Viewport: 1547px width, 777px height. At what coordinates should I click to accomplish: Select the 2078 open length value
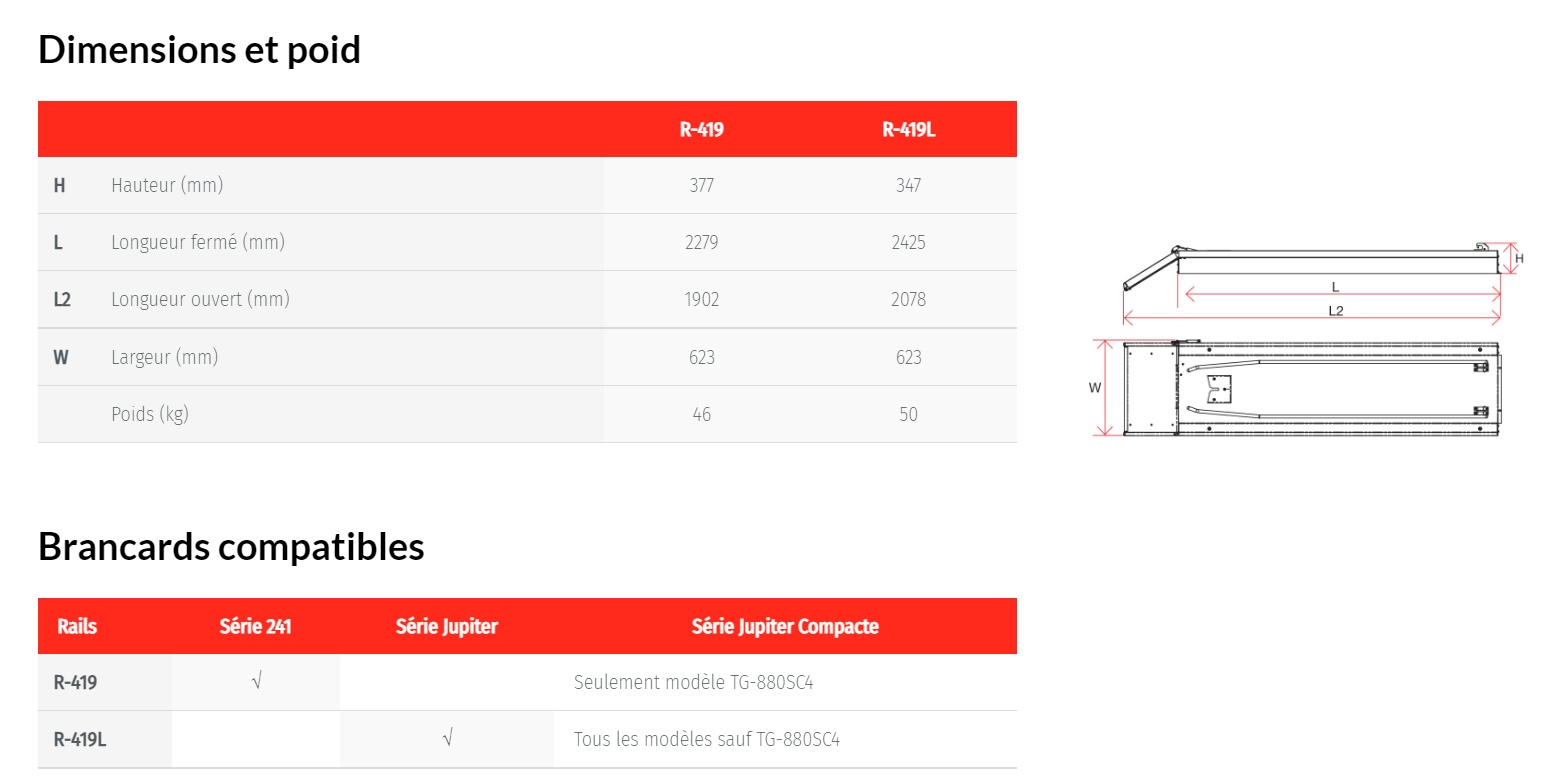pos(908,299)
